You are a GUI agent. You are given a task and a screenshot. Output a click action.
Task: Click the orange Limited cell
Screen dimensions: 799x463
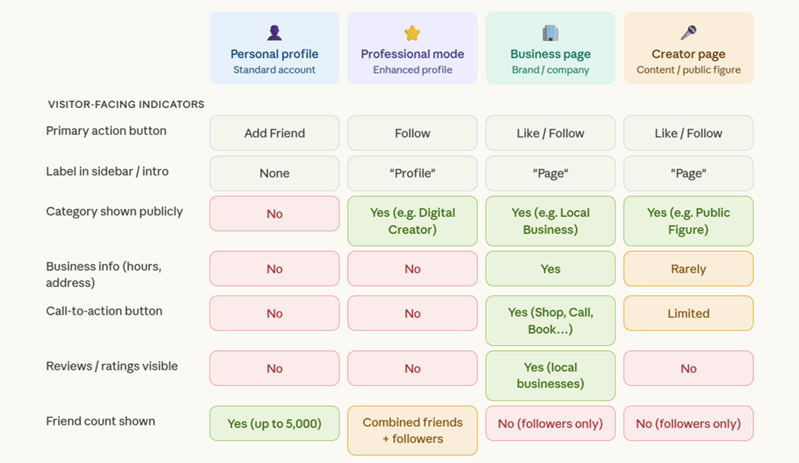(x=688, y=313)
